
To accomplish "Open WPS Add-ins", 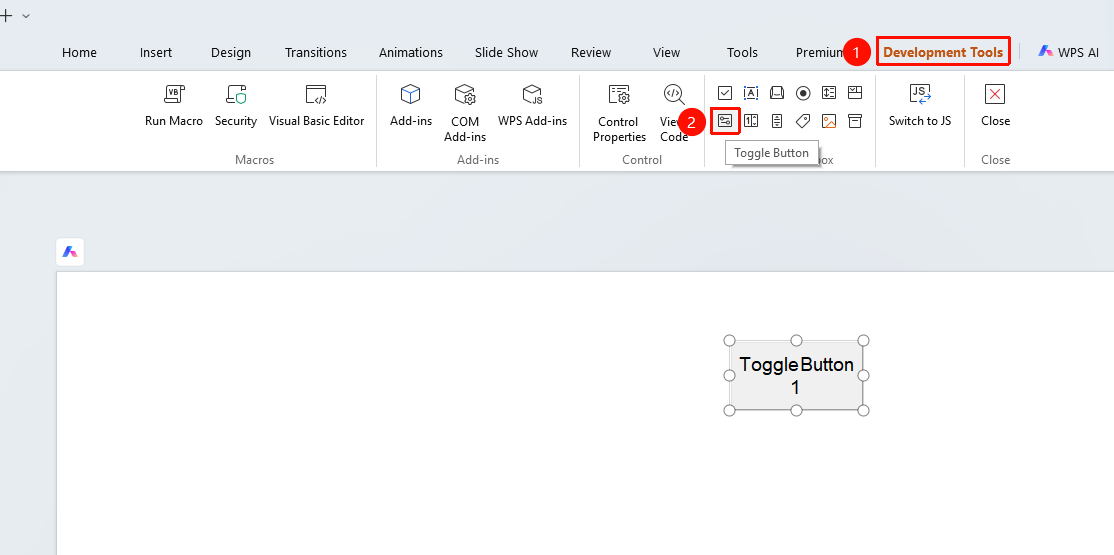I will tap(532, 105).
